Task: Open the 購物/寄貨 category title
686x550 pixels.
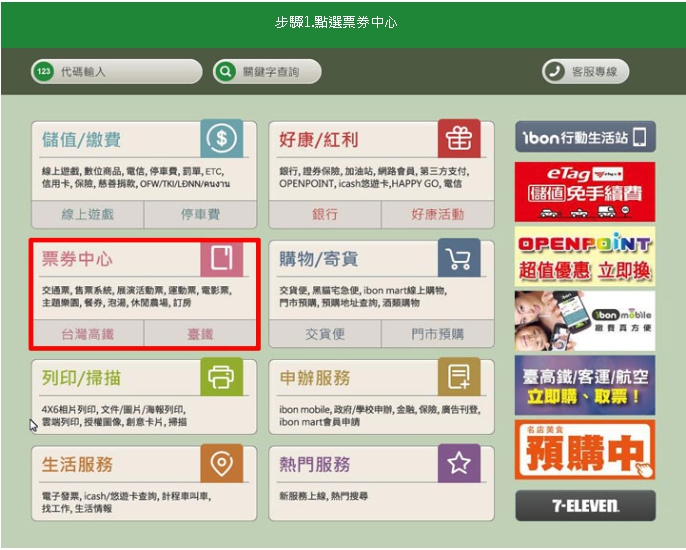Action: coord(319,259)
